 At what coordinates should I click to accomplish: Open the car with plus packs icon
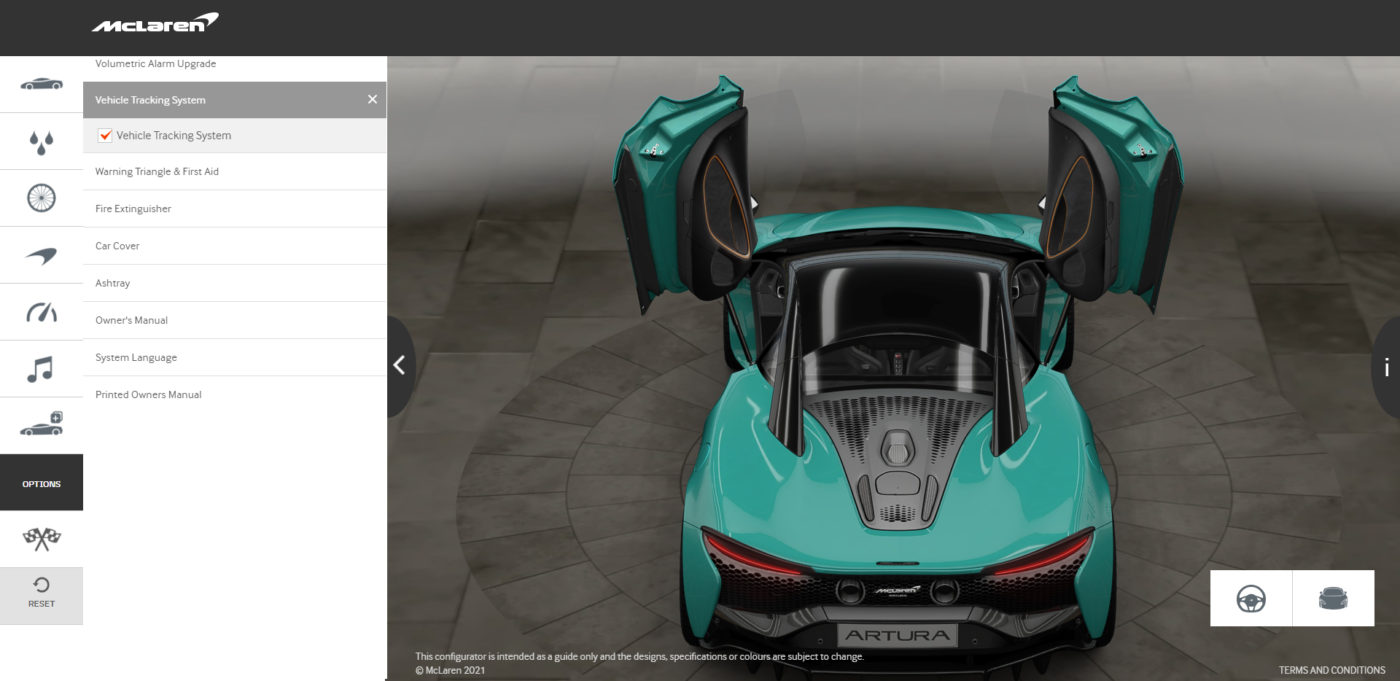coord(41,425)
